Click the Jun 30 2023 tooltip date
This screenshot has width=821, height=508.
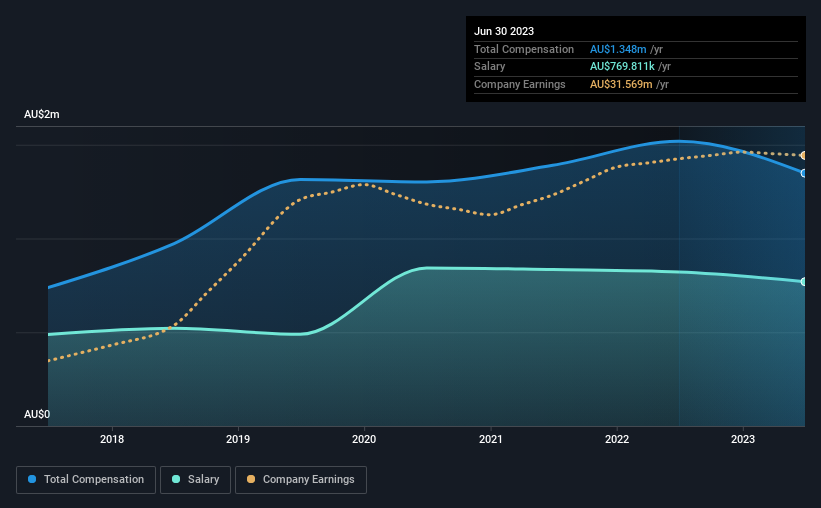click(504, 31)
